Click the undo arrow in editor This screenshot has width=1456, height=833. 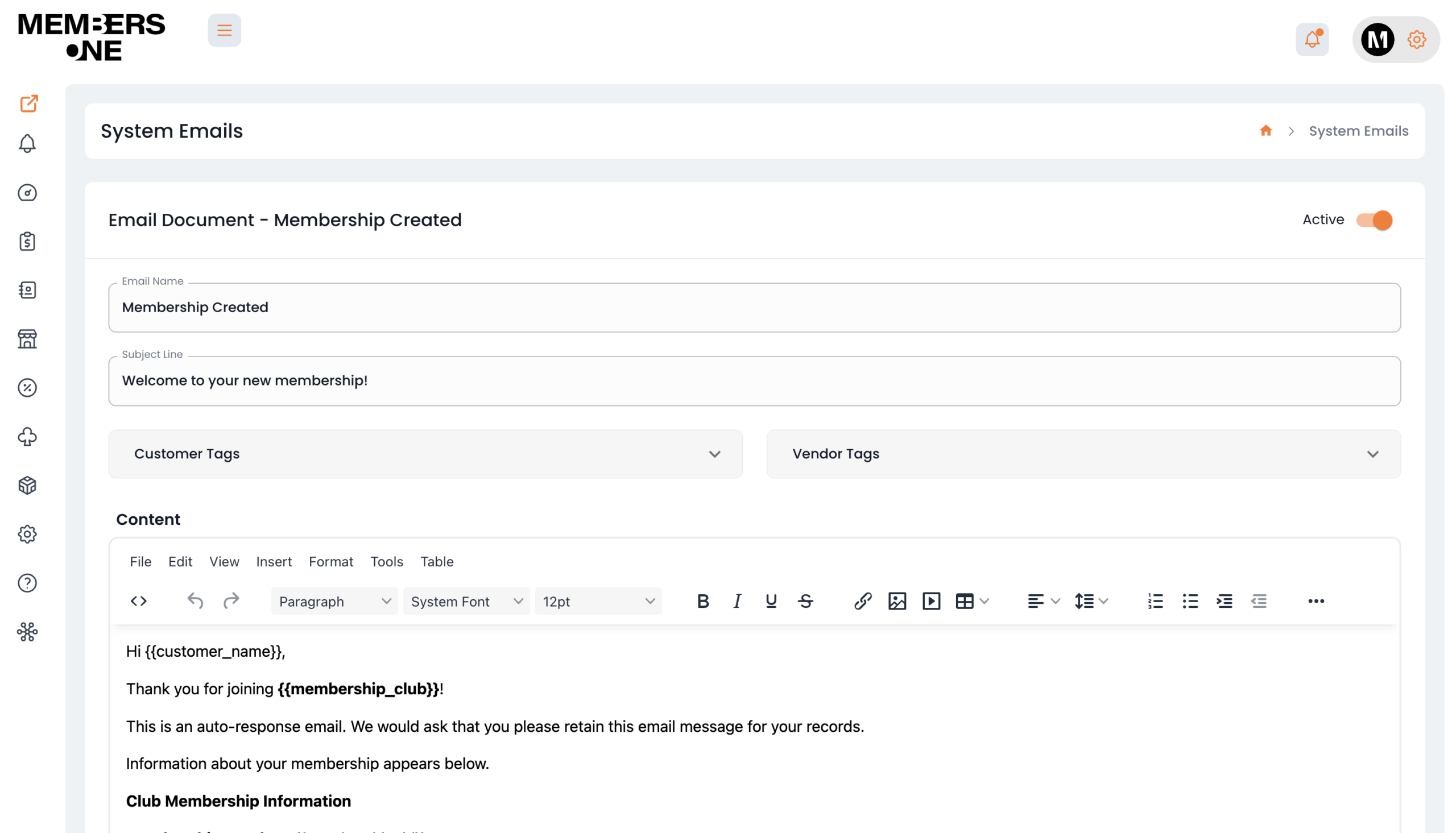click(195, 600)
